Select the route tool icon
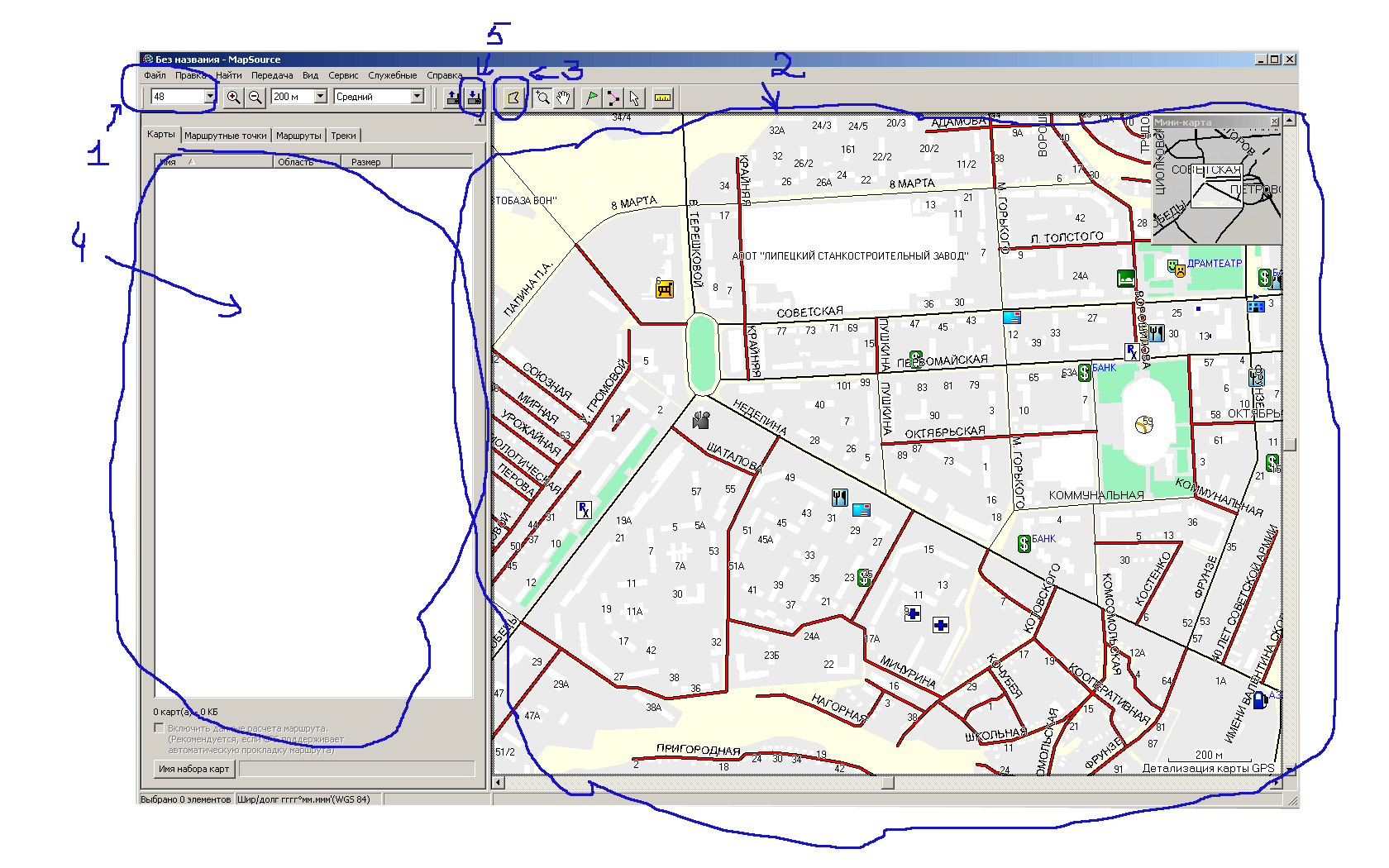This screenshot has width=1389, height=868. (613, 98)
